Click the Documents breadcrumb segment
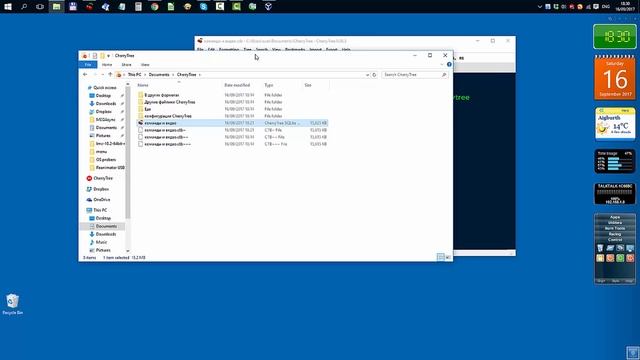The height and width of the screenshot is (360, 640). [159, 75]
